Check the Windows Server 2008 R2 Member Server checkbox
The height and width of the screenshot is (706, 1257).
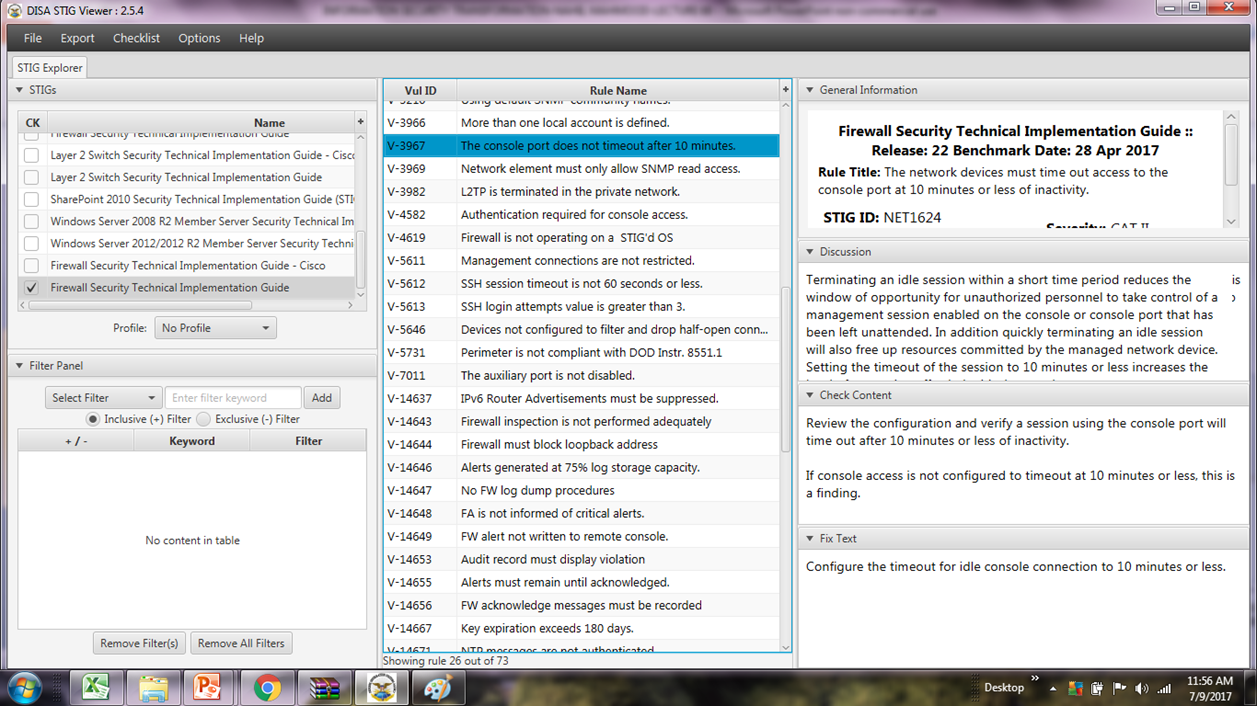click(x=32, y=221)
